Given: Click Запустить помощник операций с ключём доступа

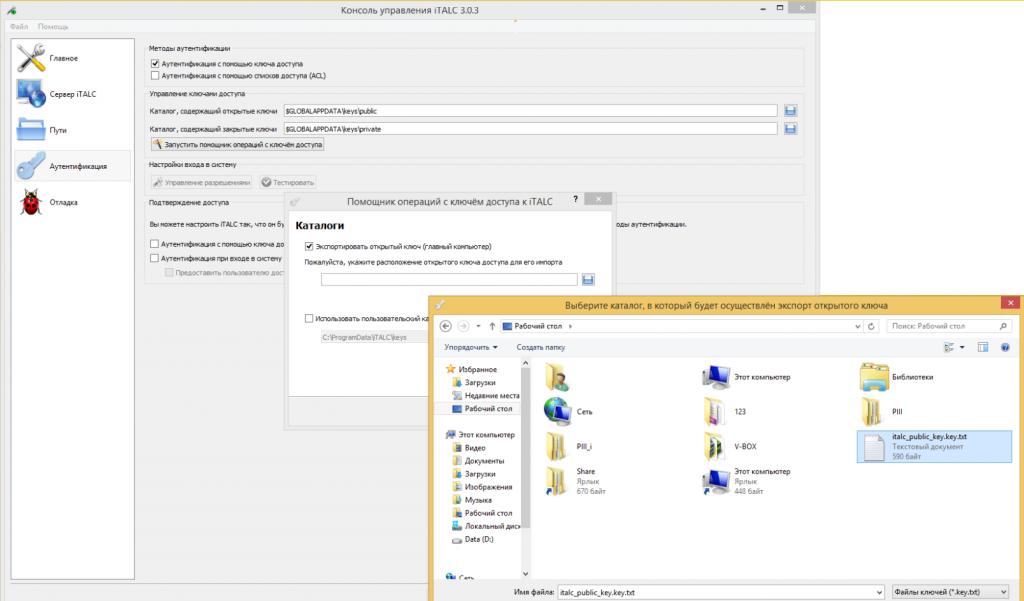Looking at the screenshot, I should tap(237, 144).
